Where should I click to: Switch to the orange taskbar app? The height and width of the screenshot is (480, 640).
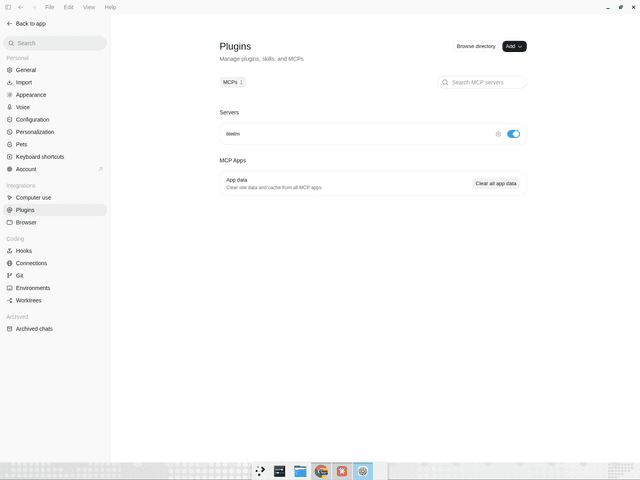pos(342,471)
